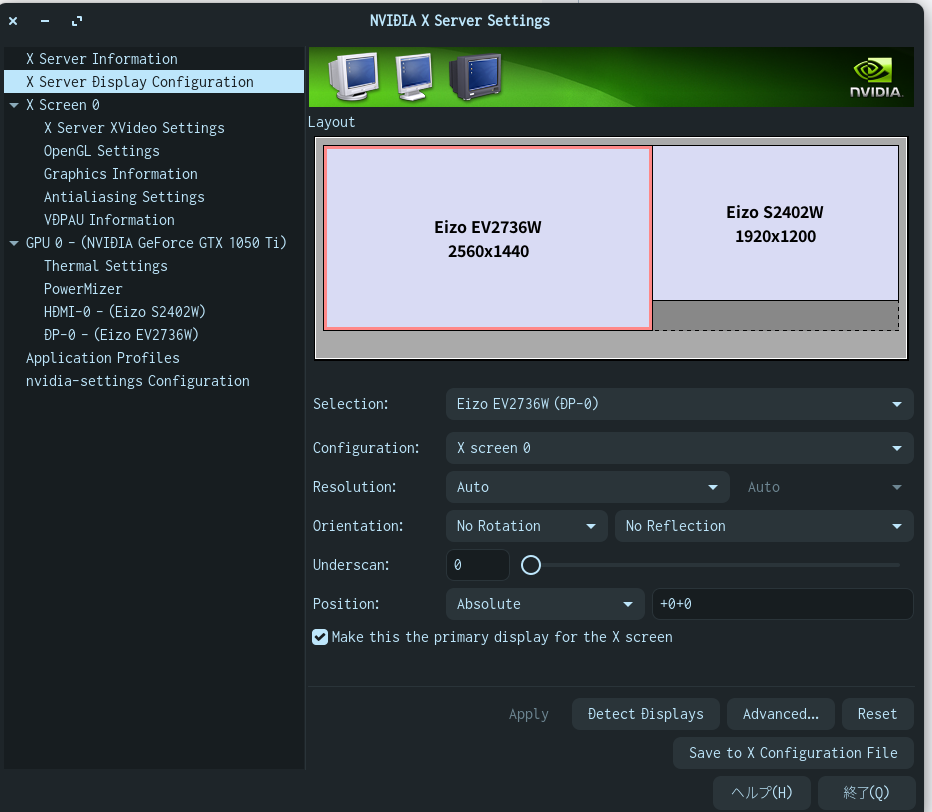932x812 pixels.
Task: Open the Configuration dropdown
Action: click(x=679, y=448)
